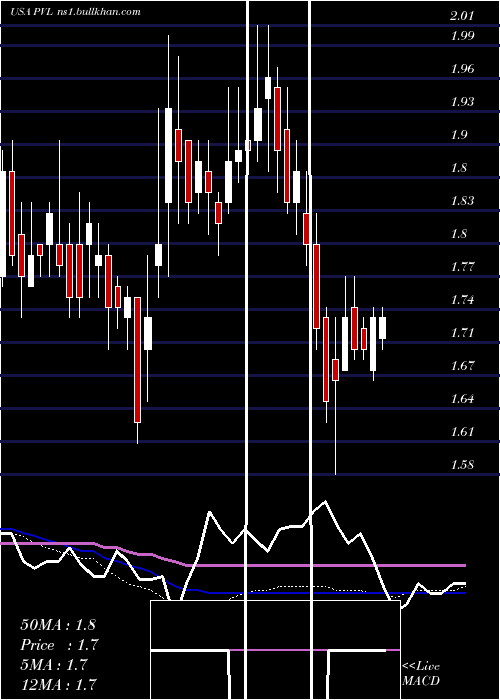The height and width of the screenshot is (700, 500).
Task: Select the 1.99 price axis label
Action: tap(462, 36)
